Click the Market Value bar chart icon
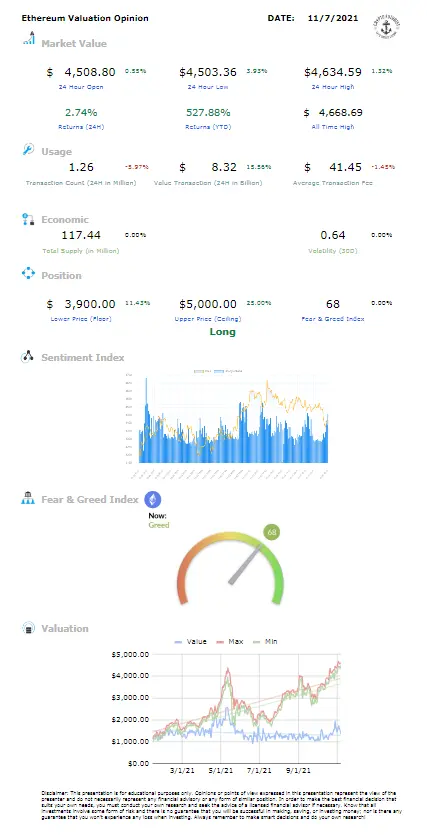This screenshot has height=835, width=427. click(x=29, y=38)
